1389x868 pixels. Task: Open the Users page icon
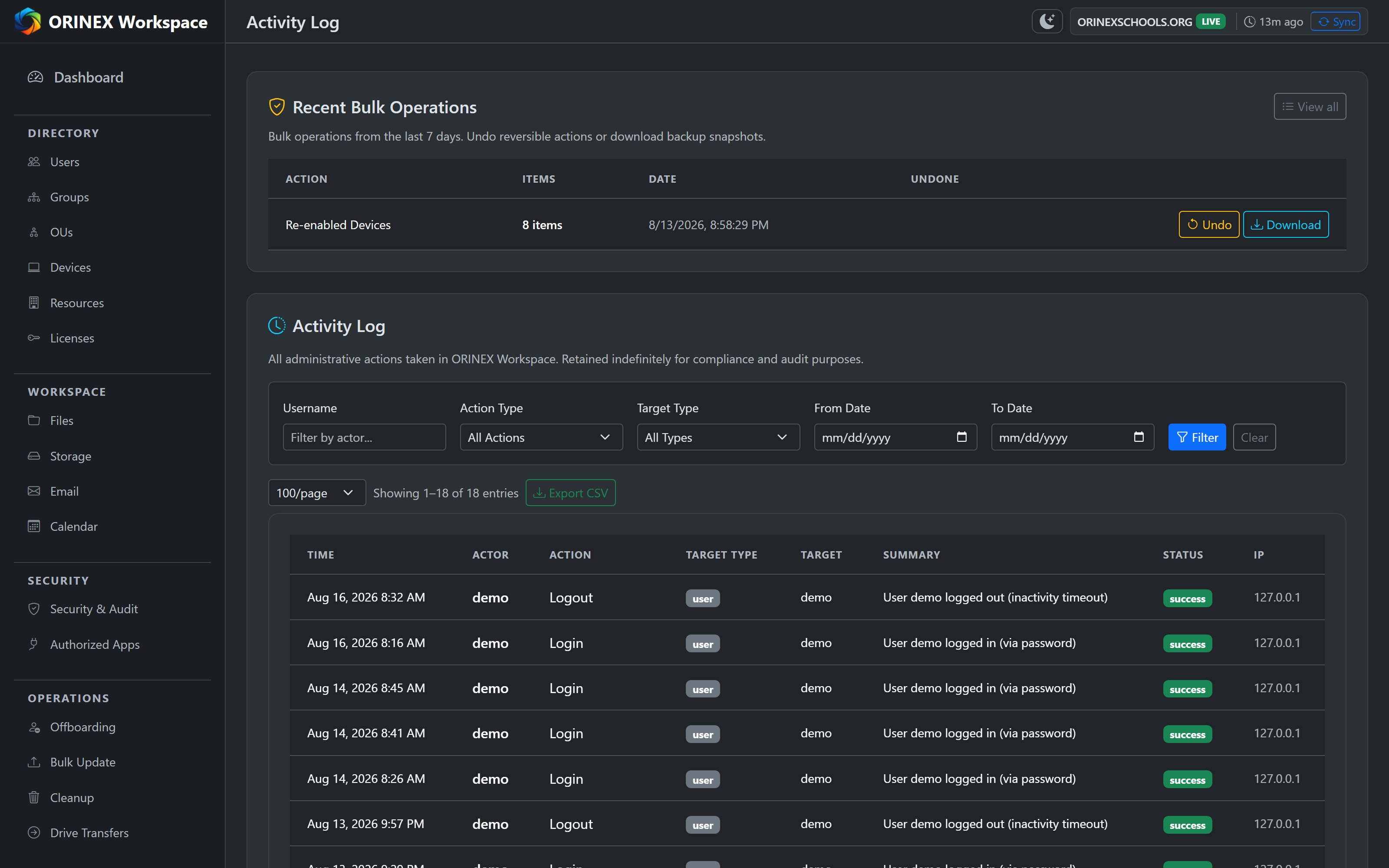click(34, 162)
